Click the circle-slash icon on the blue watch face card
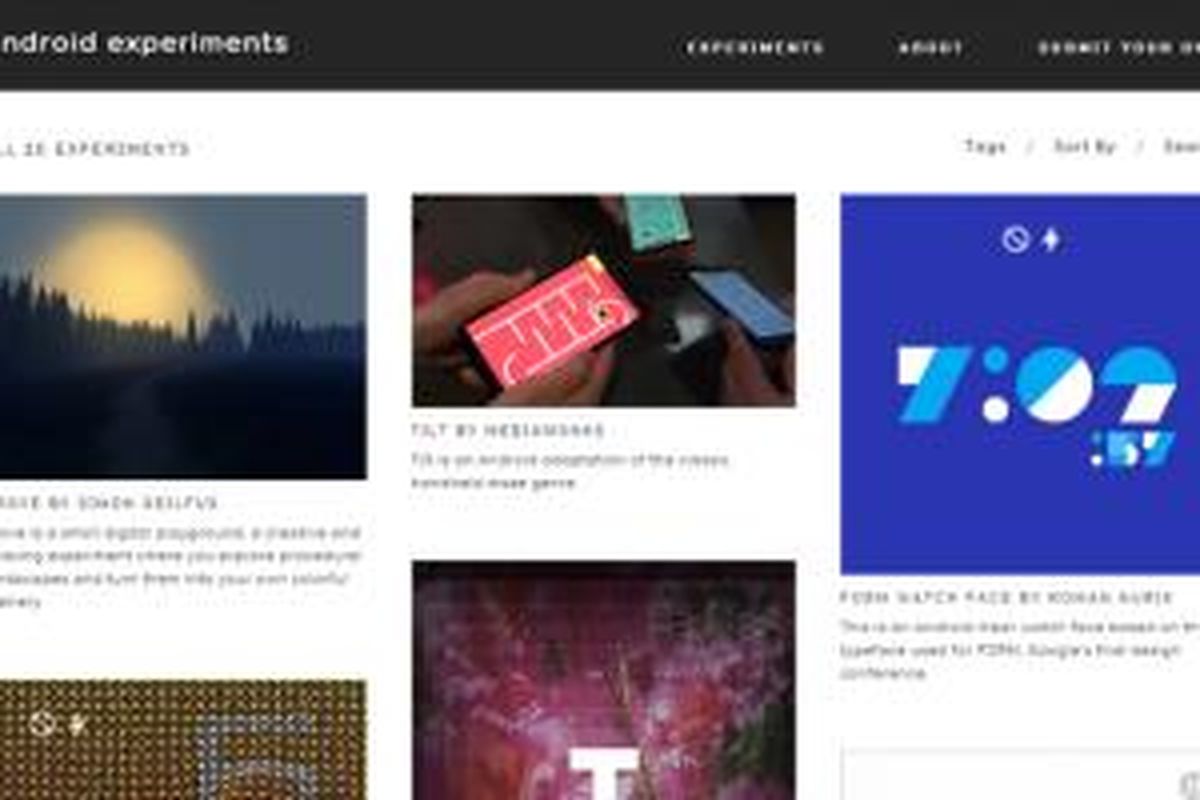The image size is (1200, 800). point(1015,239)
